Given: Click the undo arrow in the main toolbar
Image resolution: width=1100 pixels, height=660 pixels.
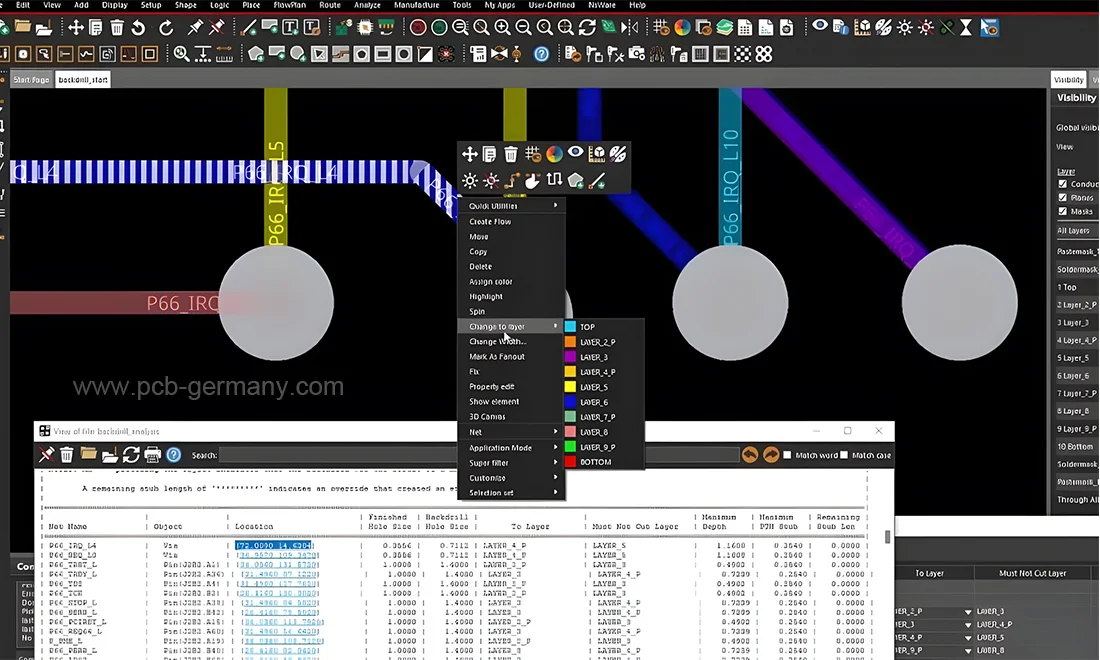Looking at the screenshot, I should point(139,28).
